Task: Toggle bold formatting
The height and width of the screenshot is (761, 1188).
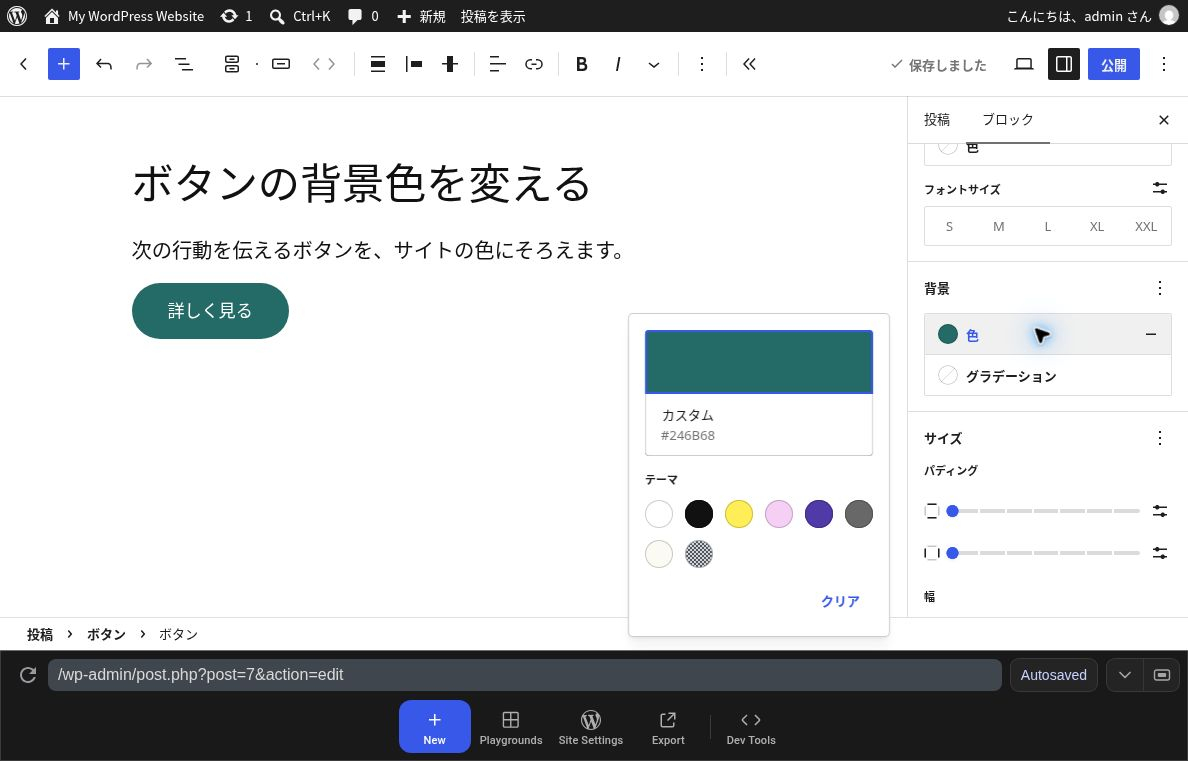Action: pyautogui.click(x=582, y=64)
